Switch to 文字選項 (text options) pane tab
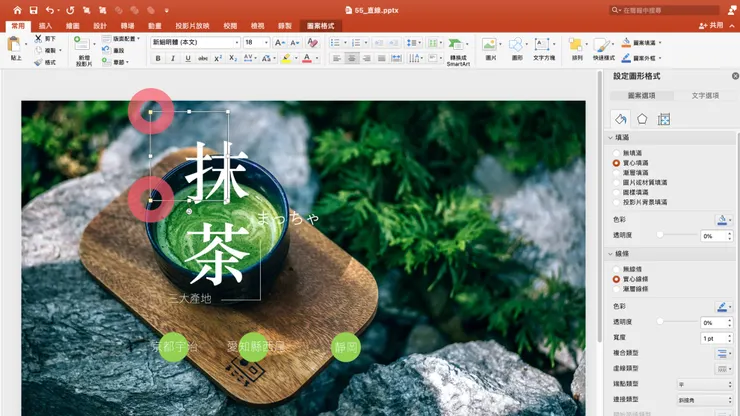The height and width of the screenshot is (416, 740). click(705, 95)
